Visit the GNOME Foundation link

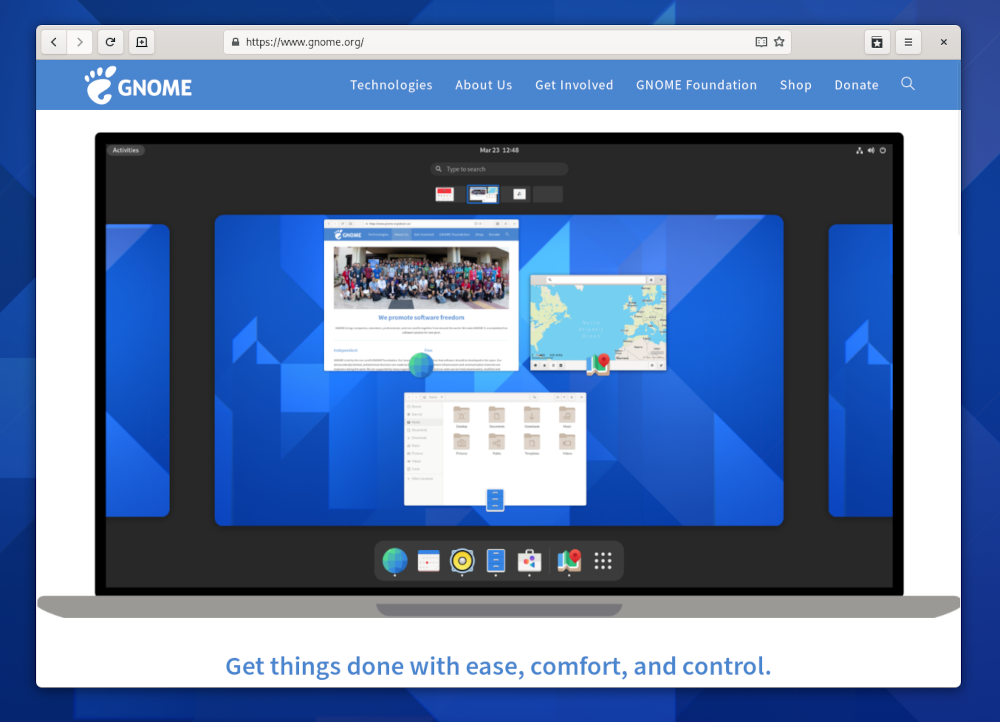[x=696, y=85]
